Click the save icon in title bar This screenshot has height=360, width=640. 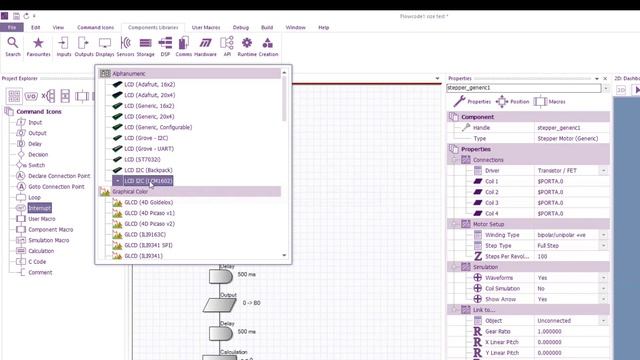[16, 16]
